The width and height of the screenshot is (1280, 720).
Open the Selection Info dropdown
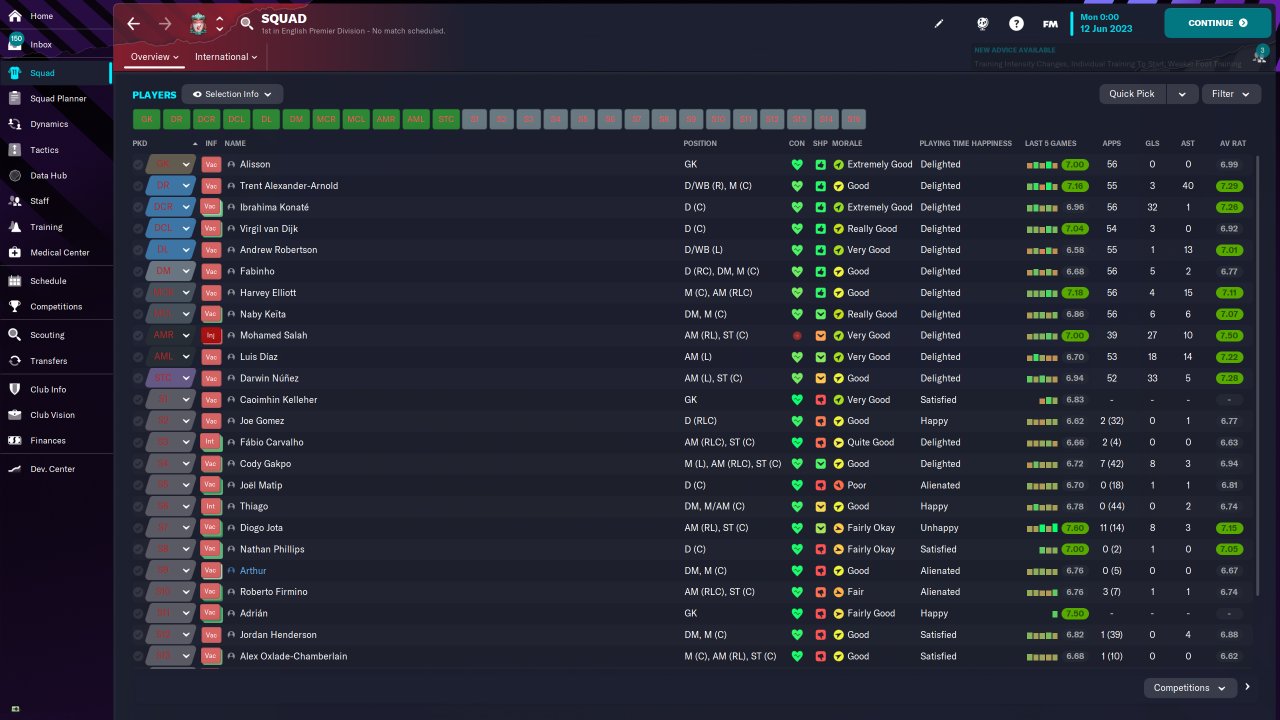coord(232,94)
